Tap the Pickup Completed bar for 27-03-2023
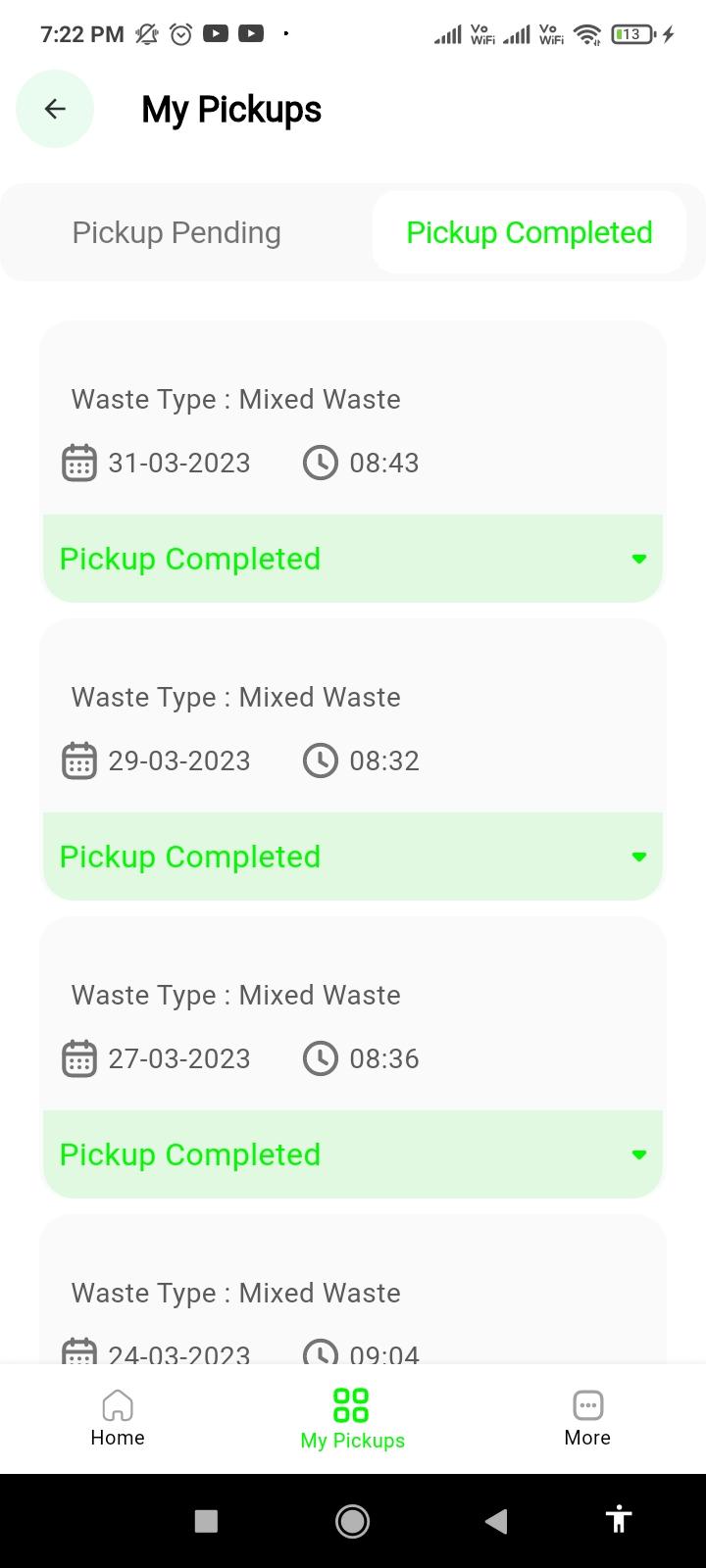This screenshot has height=1568, width=706. pyautogui.click(x=353, y=1154)
